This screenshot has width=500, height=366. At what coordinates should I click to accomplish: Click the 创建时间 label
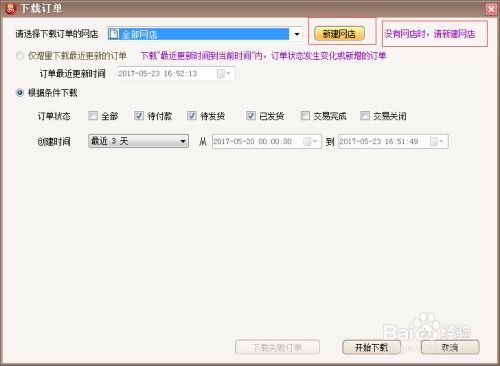[54, 141]
